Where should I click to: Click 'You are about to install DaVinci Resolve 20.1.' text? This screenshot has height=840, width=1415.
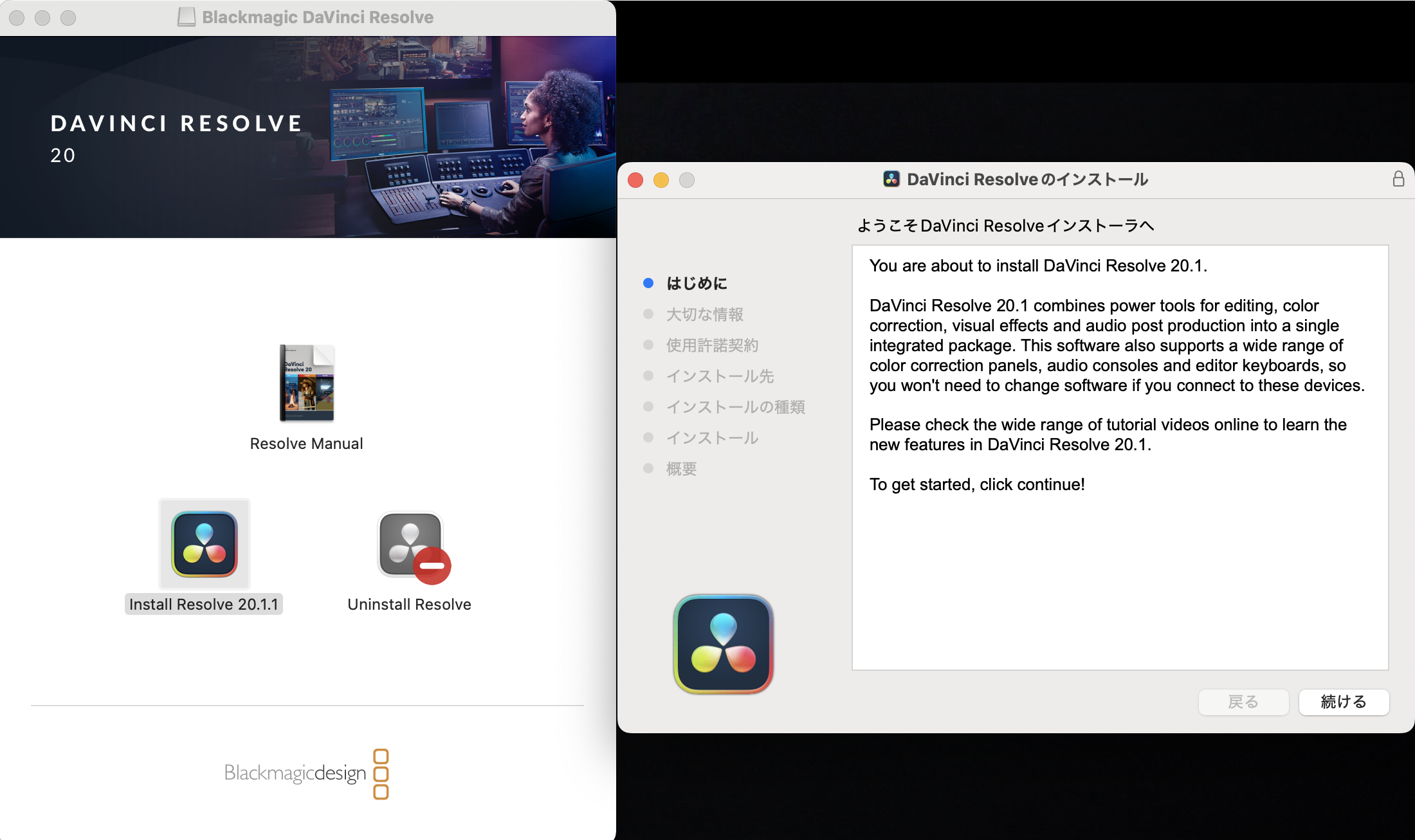[1038, 266]
